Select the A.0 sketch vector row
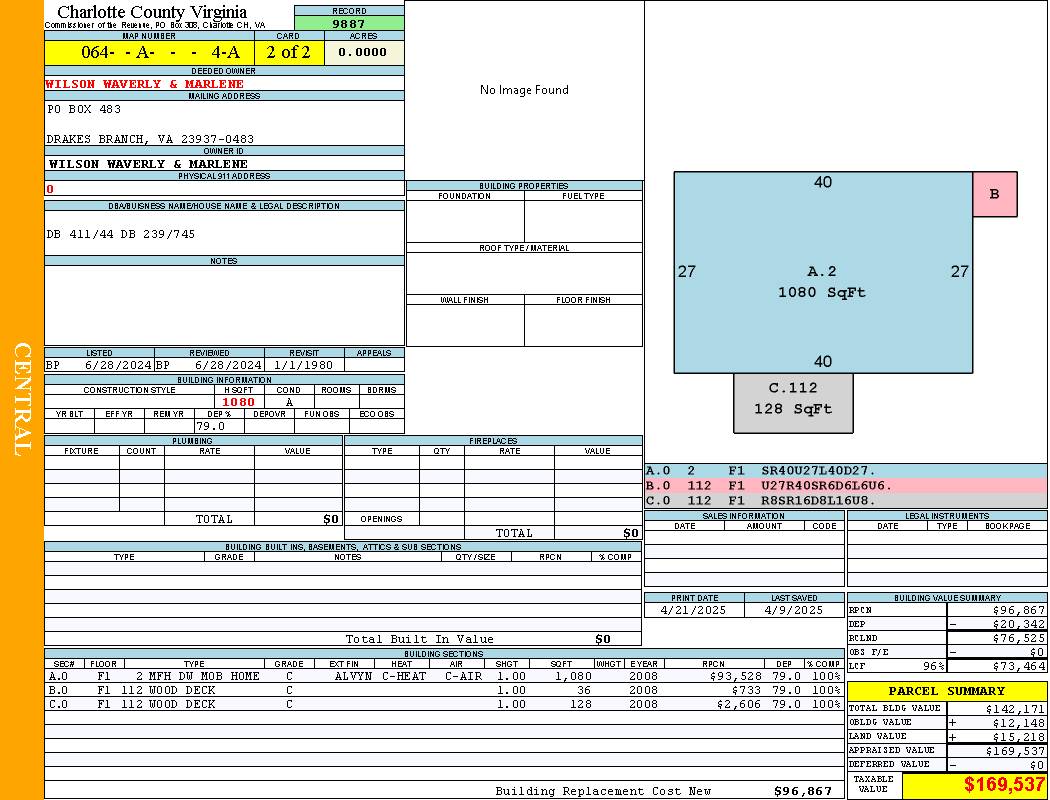This screenshot has width=1050, height=800. click(x=845, y=471)
